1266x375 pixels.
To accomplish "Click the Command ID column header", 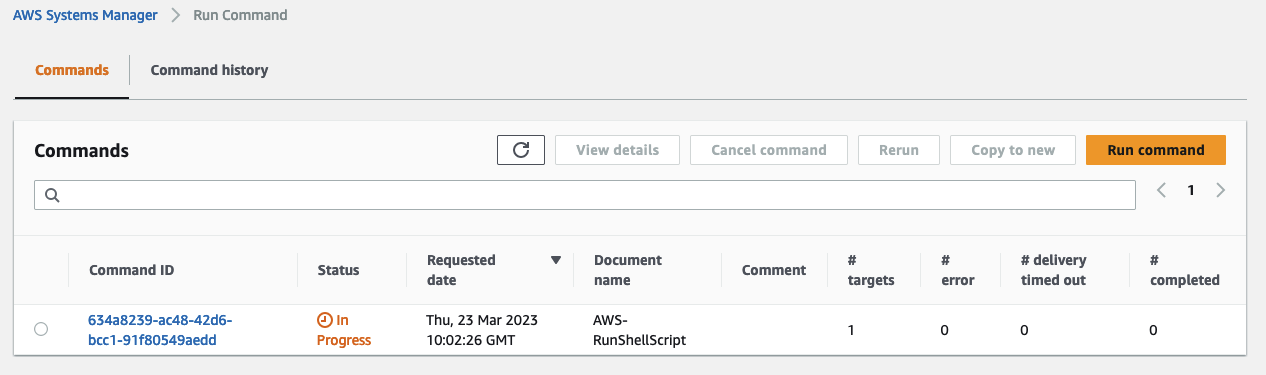I will tap(131, 270).
